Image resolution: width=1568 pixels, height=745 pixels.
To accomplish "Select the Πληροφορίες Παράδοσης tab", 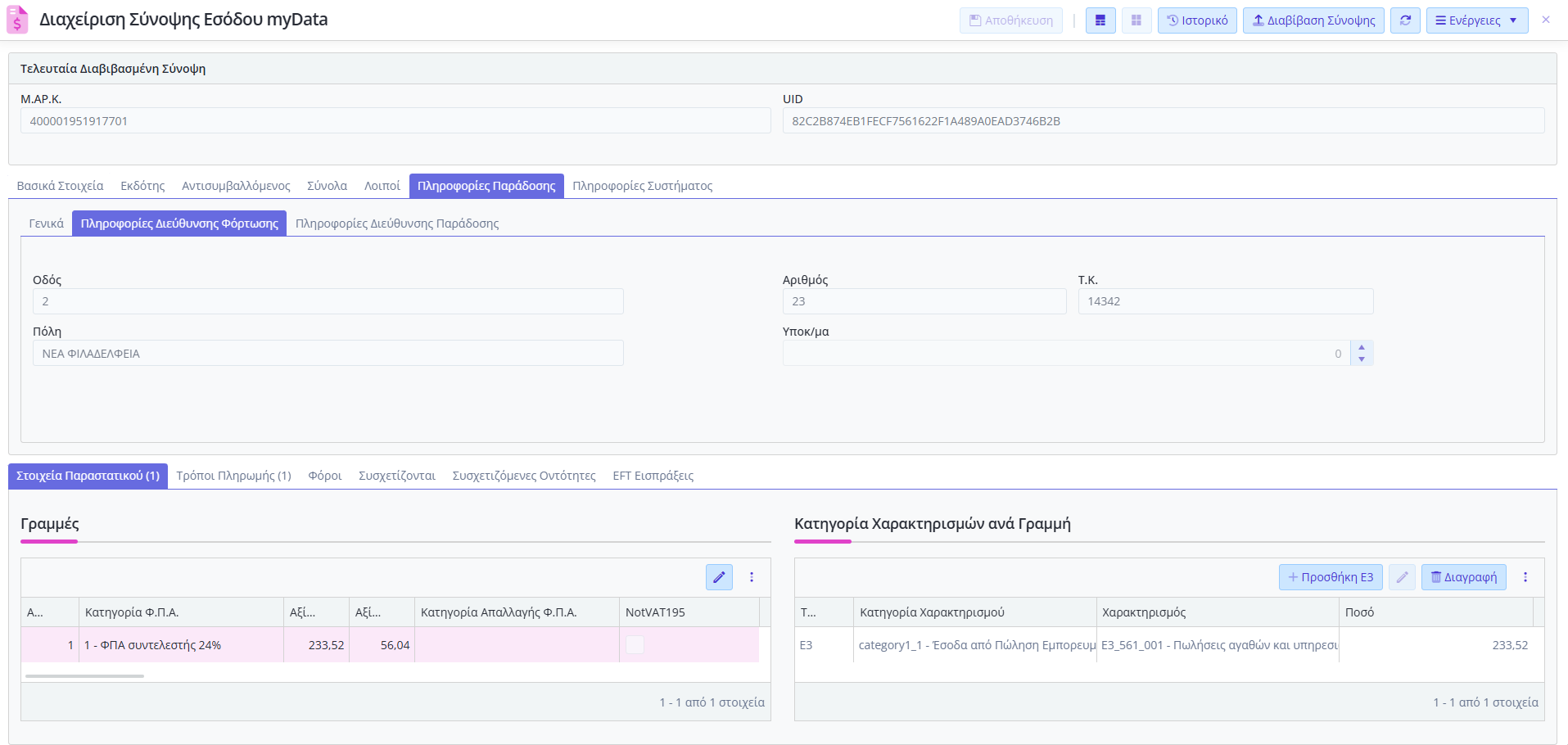I will (x=486, y=186).
